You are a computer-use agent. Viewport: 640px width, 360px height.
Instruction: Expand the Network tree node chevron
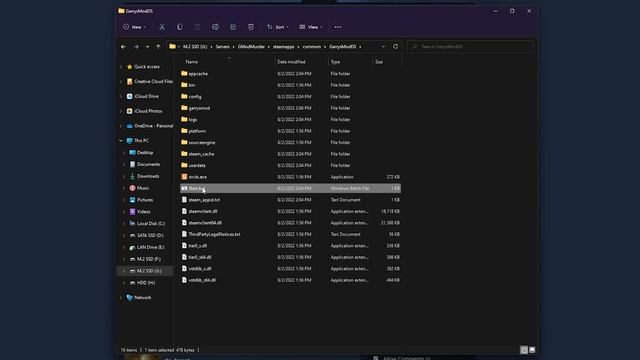[121, 298]
